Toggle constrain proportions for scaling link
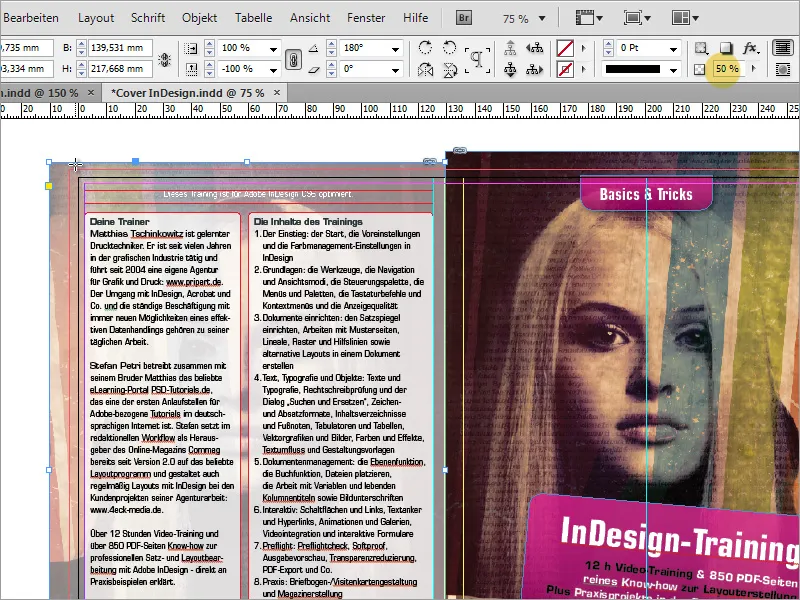800x600 pixels. (x=293, y=60)
